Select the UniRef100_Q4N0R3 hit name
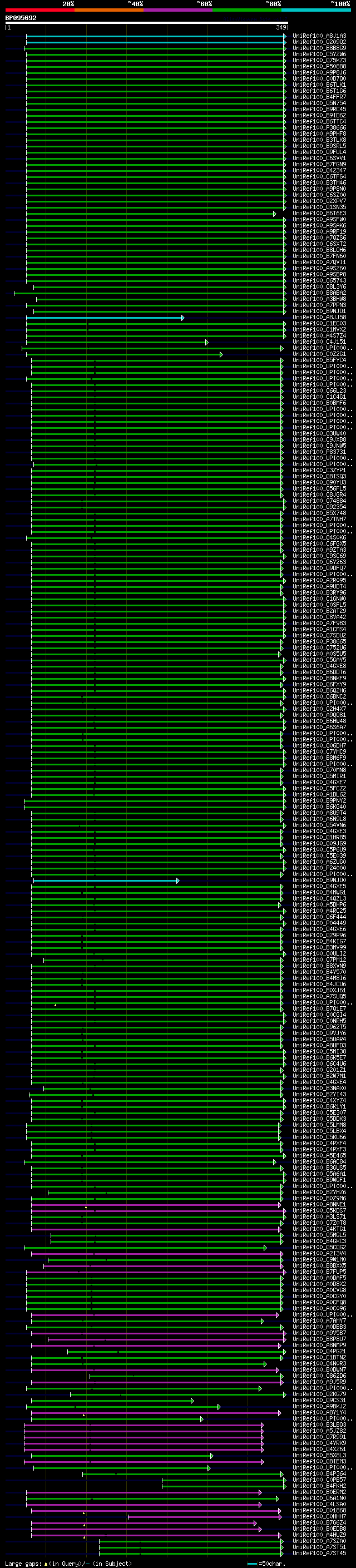This screenshot has width=356, height=1568. point(319,1363)
